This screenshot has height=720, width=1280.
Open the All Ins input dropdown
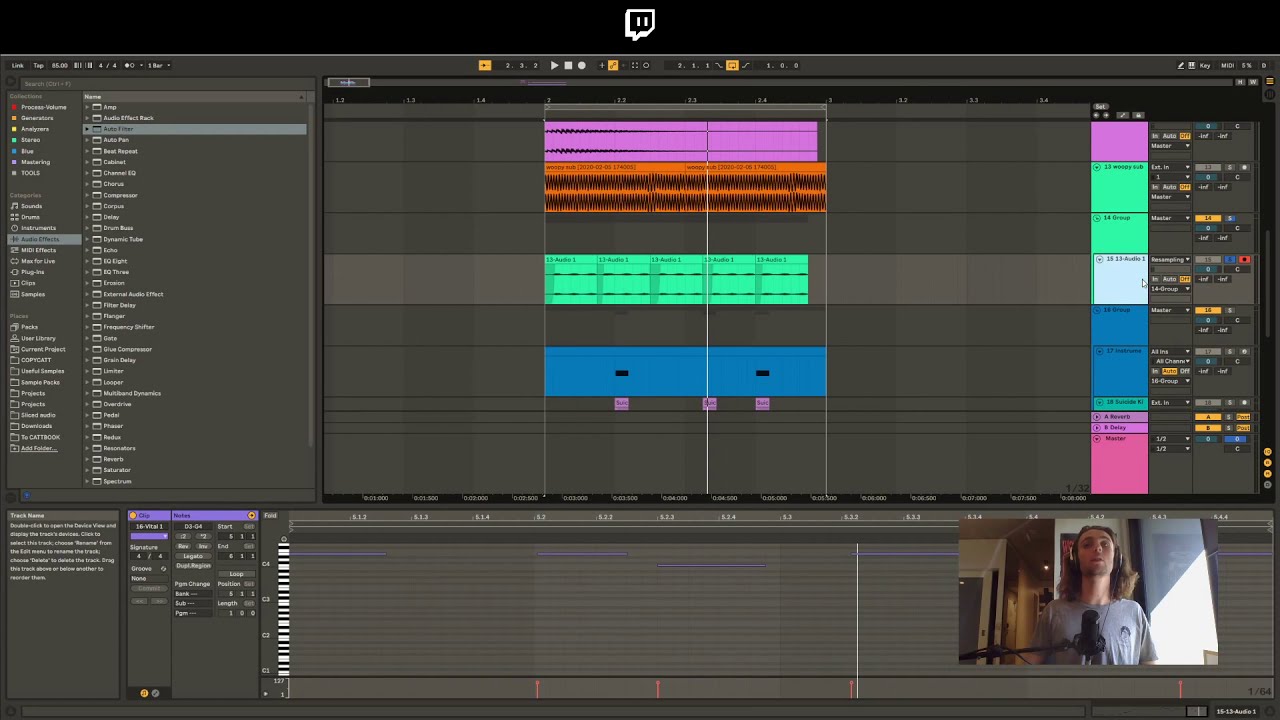point(1170,352)
